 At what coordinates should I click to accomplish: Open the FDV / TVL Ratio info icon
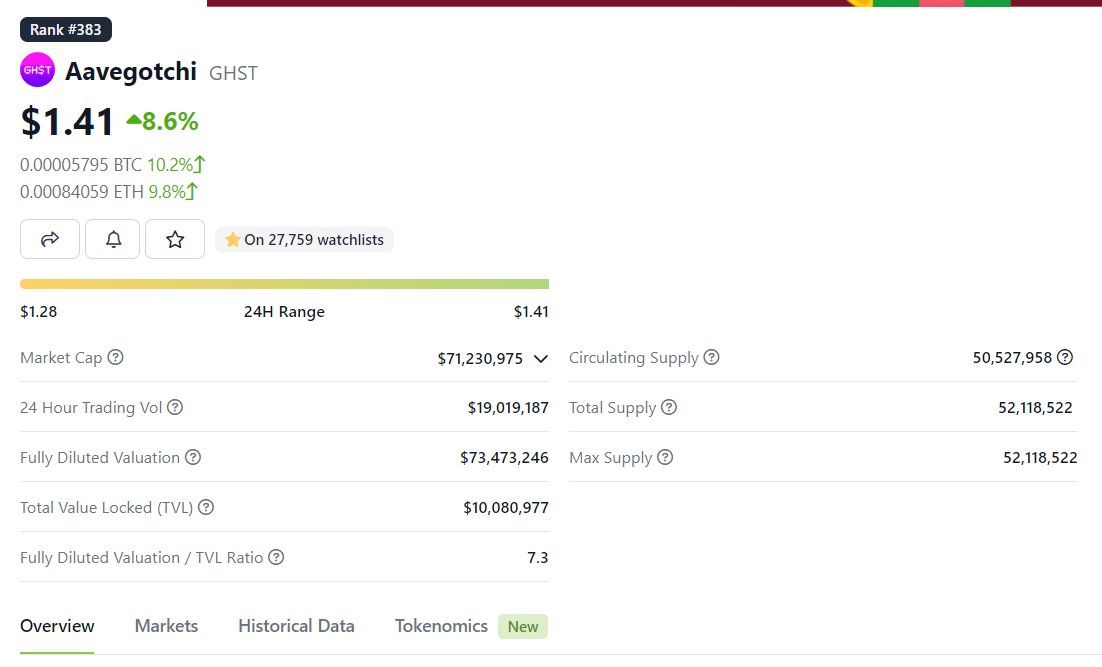tap(276, 557)
